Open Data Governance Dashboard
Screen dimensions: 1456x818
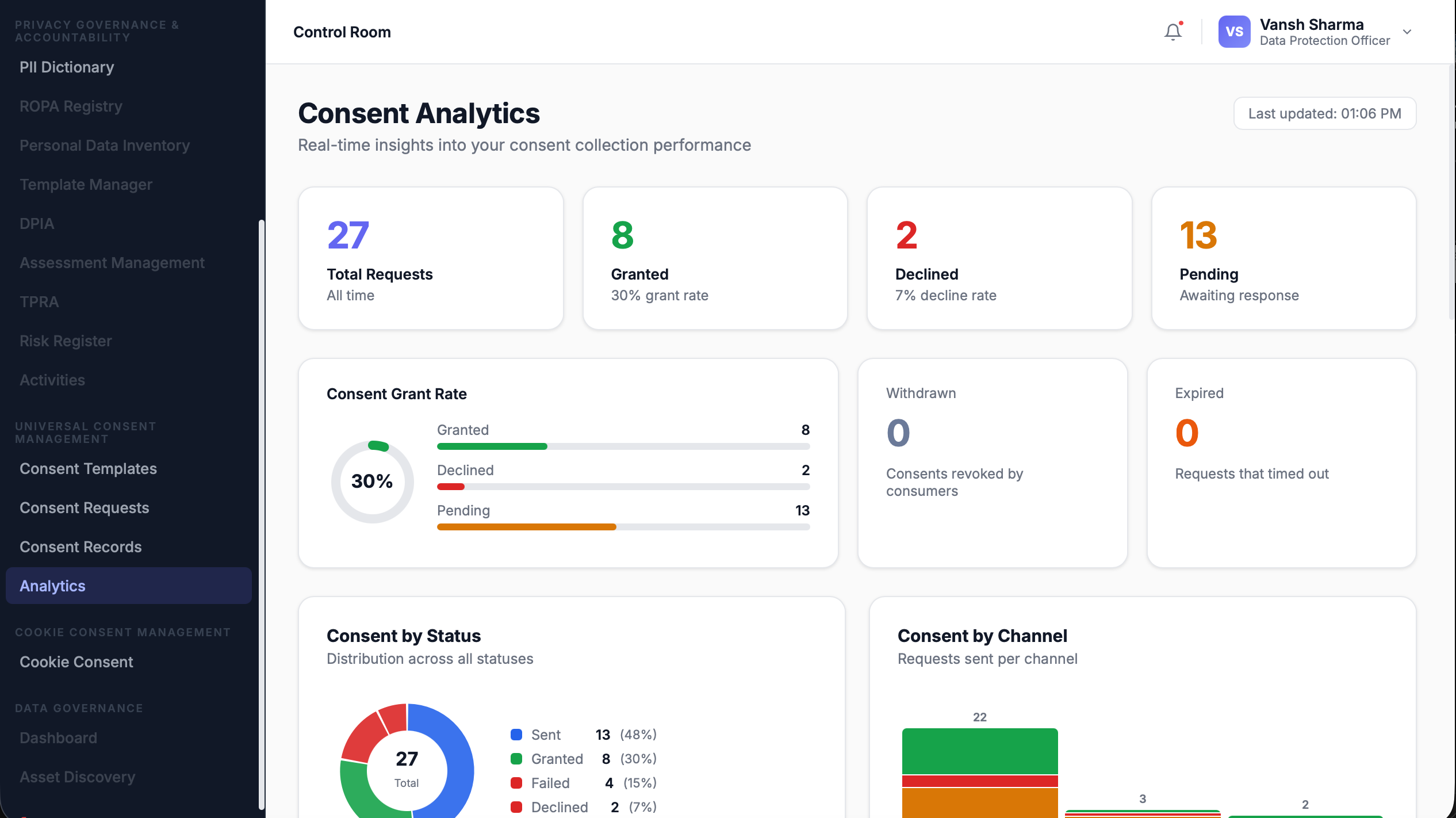[x=58, y=738]
